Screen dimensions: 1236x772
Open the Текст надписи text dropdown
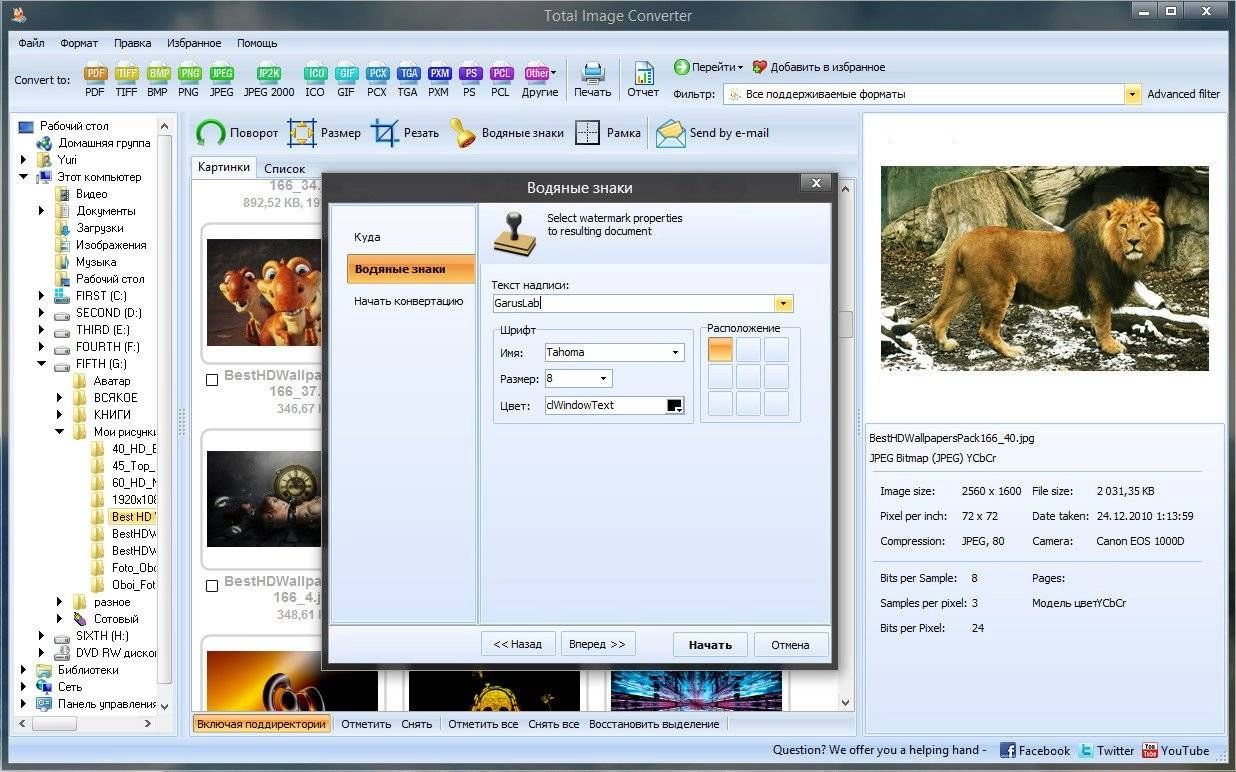[x=784, y=303]
